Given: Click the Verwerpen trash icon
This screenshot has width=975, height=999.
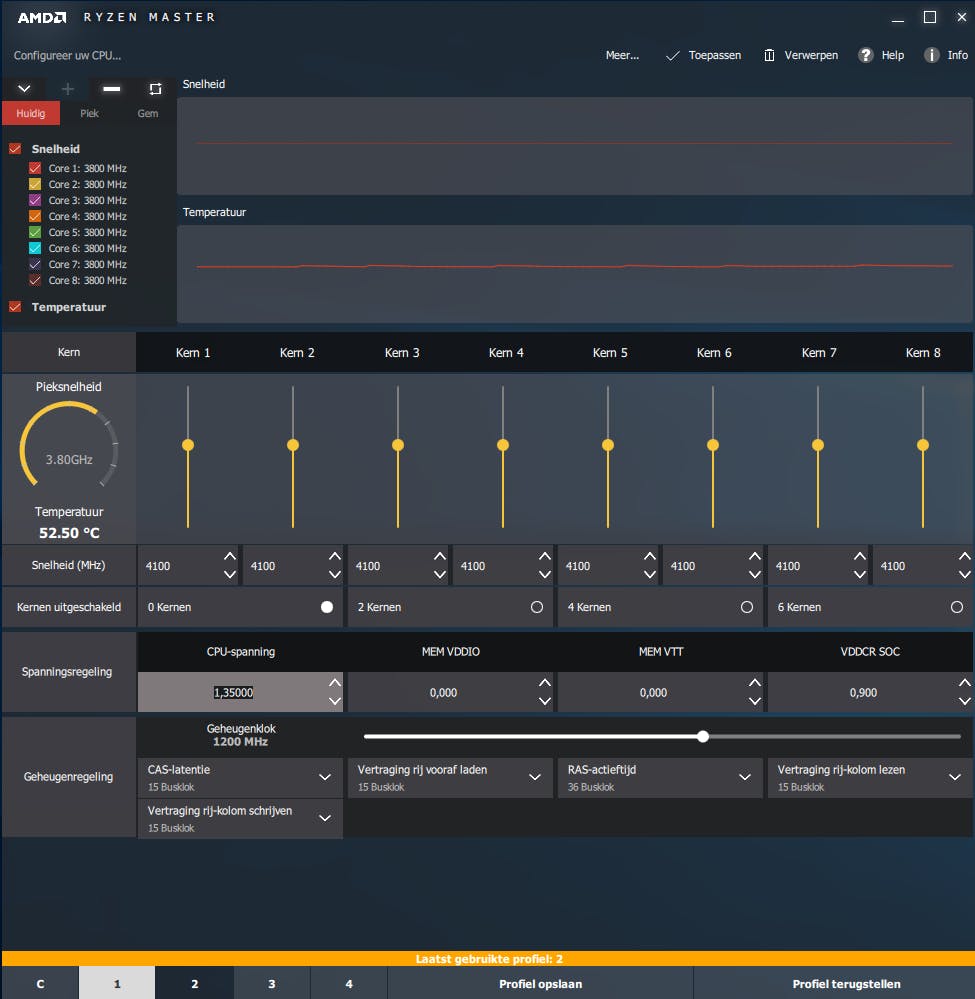Looking at the screenshot, I should (769, 56).
